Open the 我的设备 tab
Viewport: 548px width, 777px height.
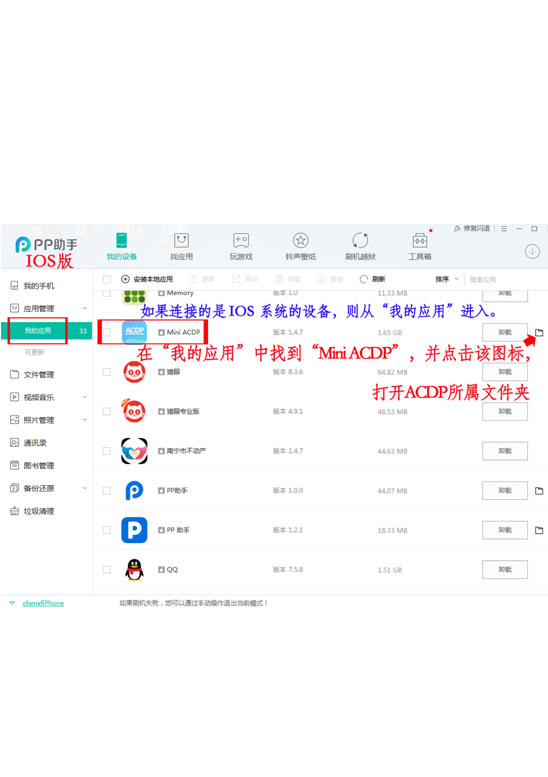(121, 246)
